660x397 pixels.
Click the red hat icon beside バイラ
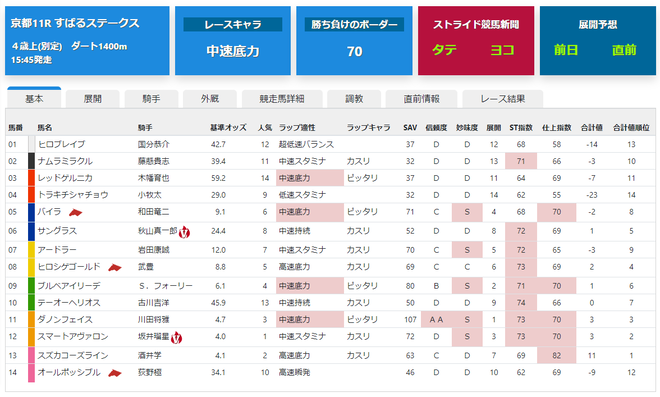(75, 213)
